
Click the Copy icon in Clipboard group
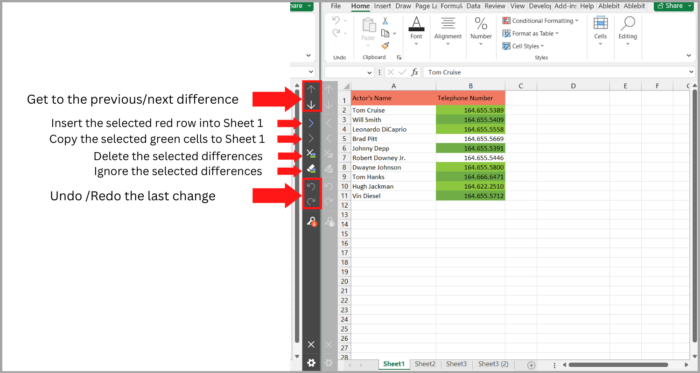click(385, 33)
